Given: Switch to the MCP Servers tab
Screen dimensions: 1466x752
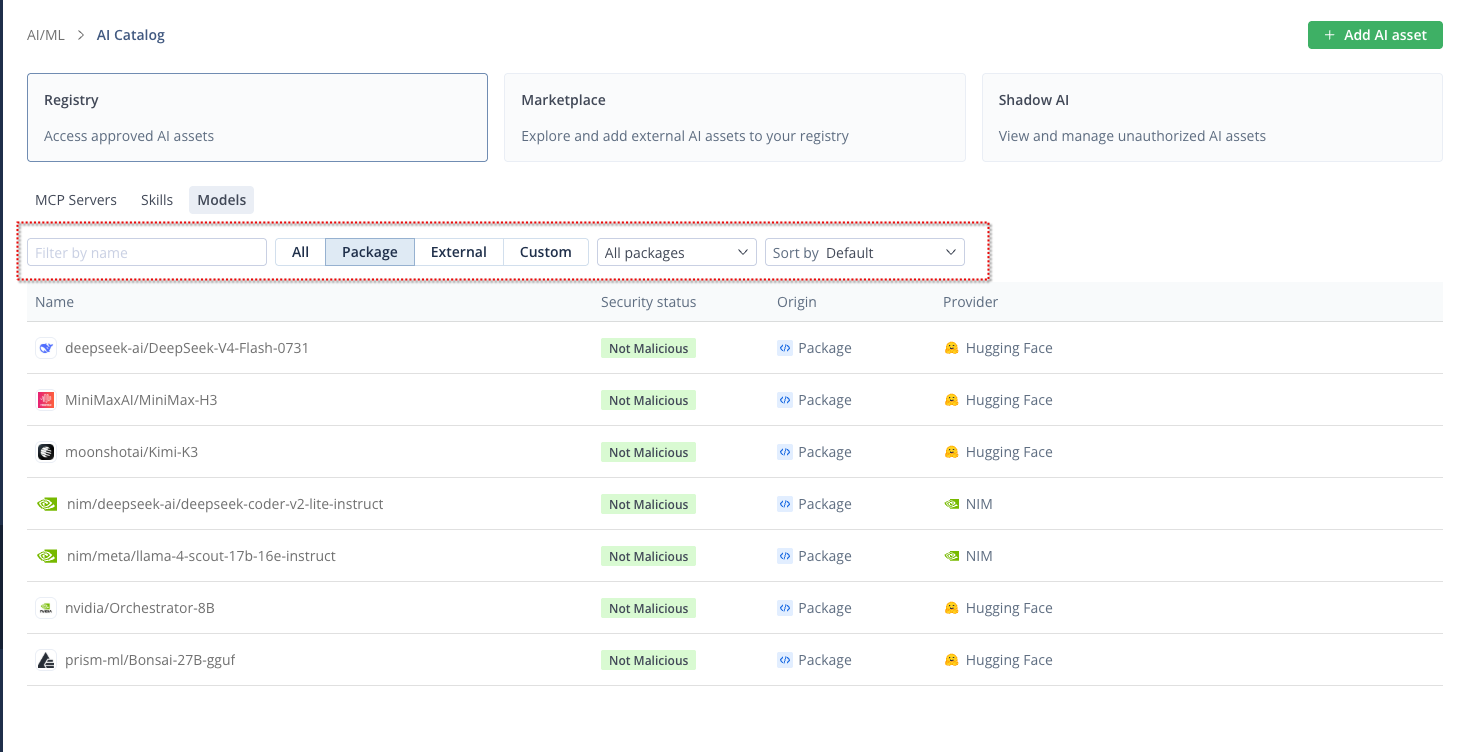Looking at the screenshot, I should coord(76,200).
